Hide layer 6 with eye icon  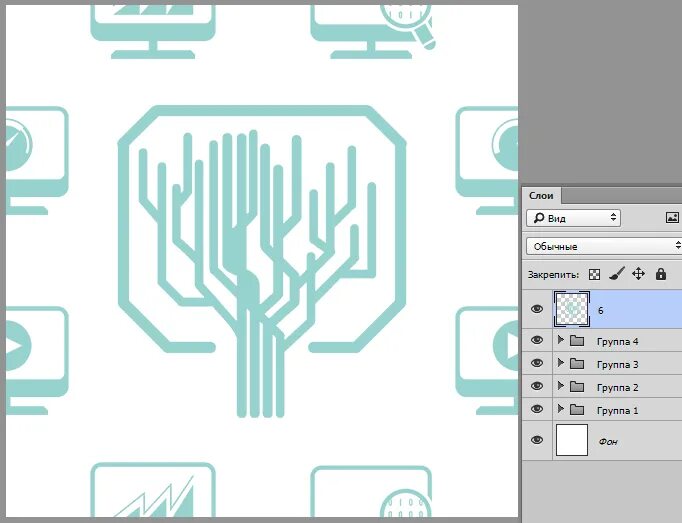[x=537, y=309]
